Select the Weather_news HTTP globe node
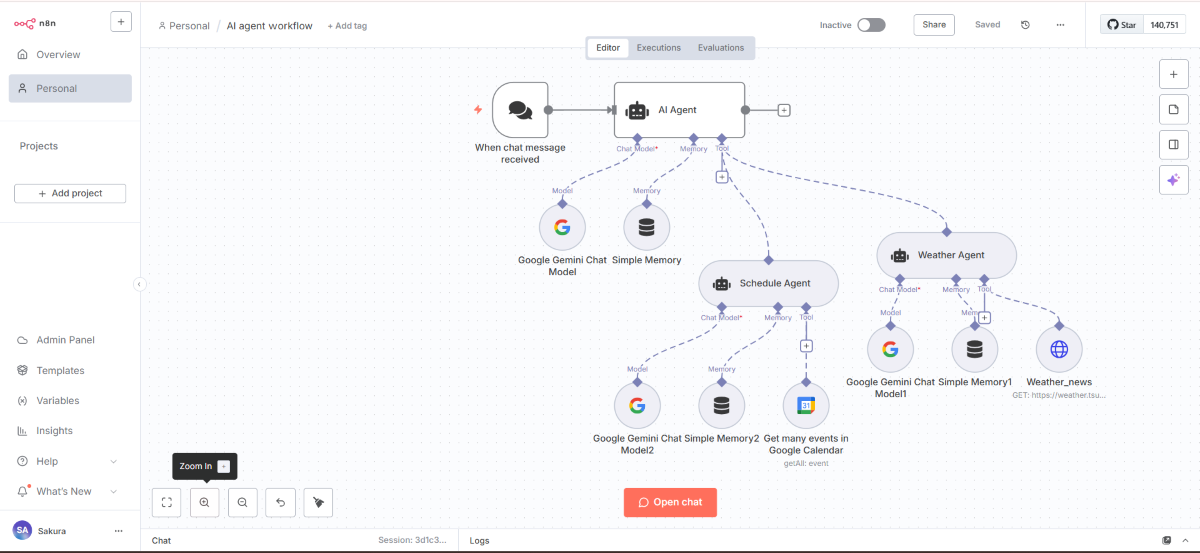Viewport: 1200px width, 553px height. pos(1059,349)
